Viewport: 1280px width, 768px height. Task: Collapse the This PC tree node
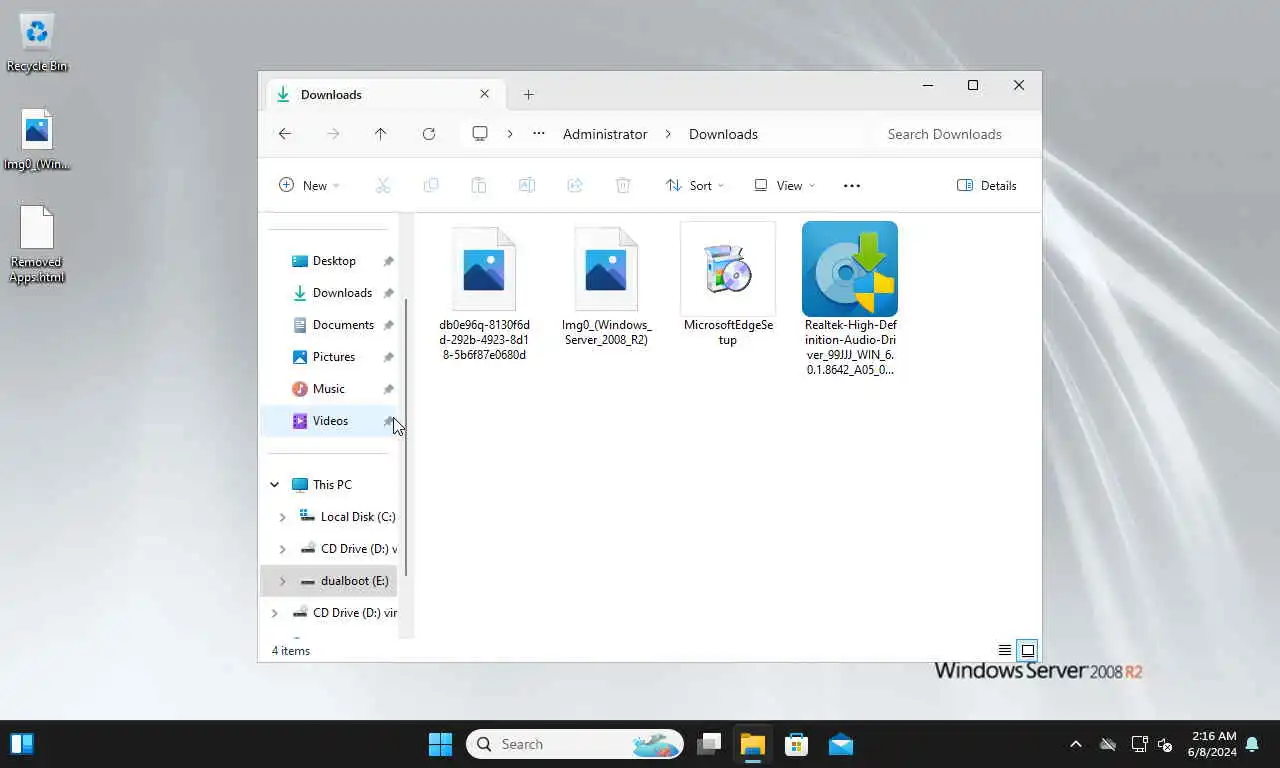pyautogui.click(x=274, y=485)
